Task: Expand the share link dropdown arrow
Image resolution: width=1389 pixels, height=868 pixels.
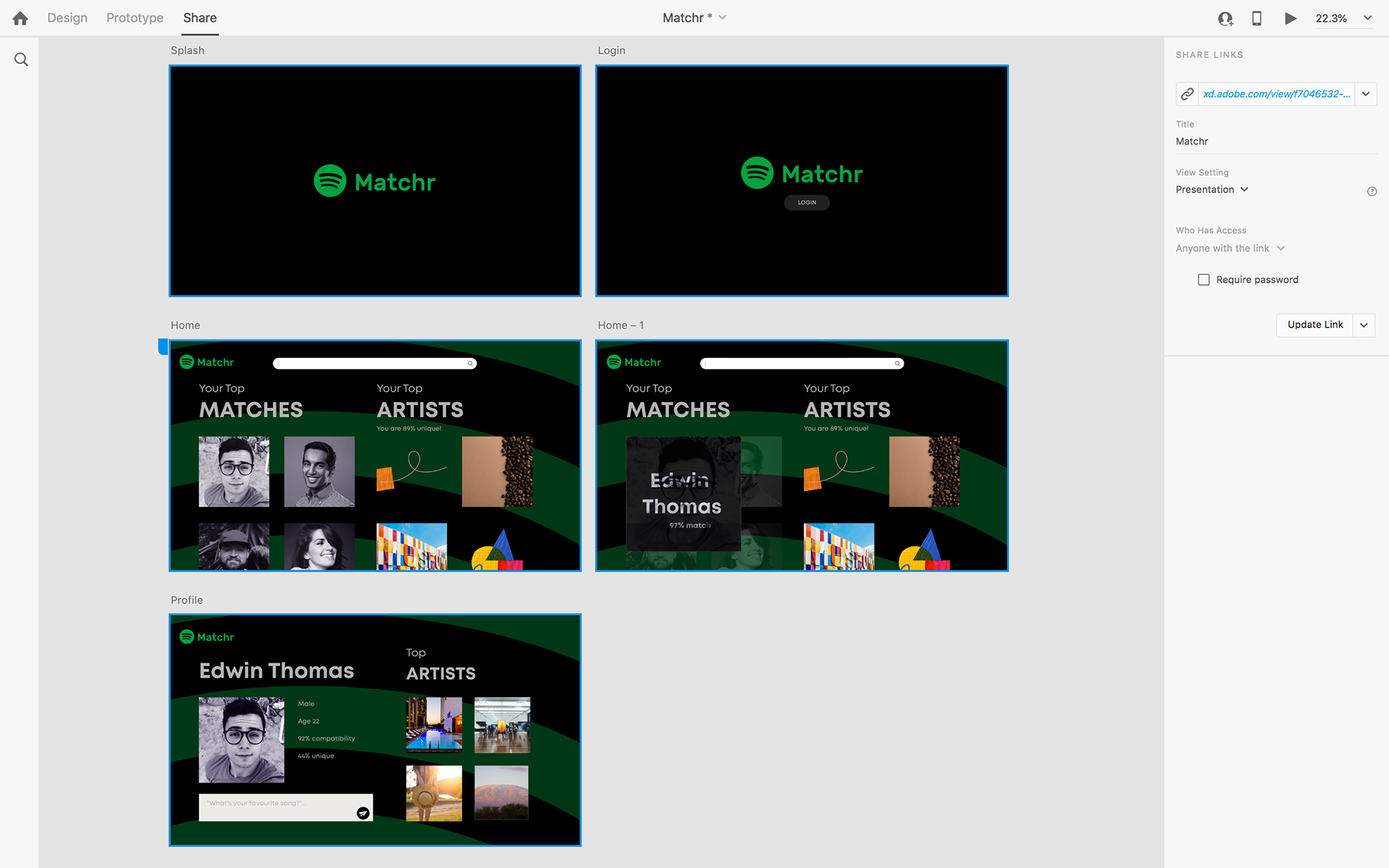Action: pos(1366,94)
